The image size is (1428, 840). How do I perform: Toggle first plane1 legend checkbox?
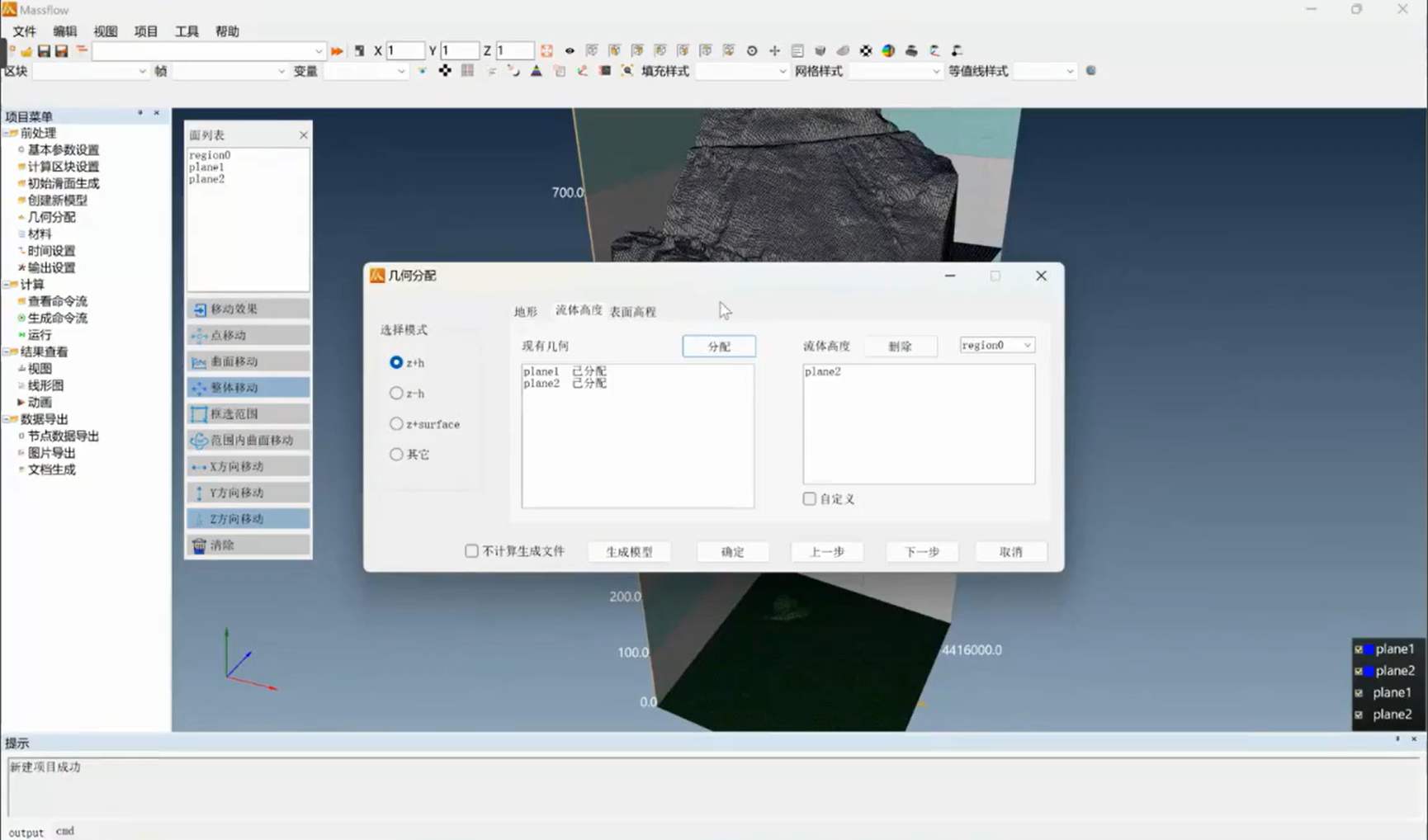click(x=1359, y=649)
